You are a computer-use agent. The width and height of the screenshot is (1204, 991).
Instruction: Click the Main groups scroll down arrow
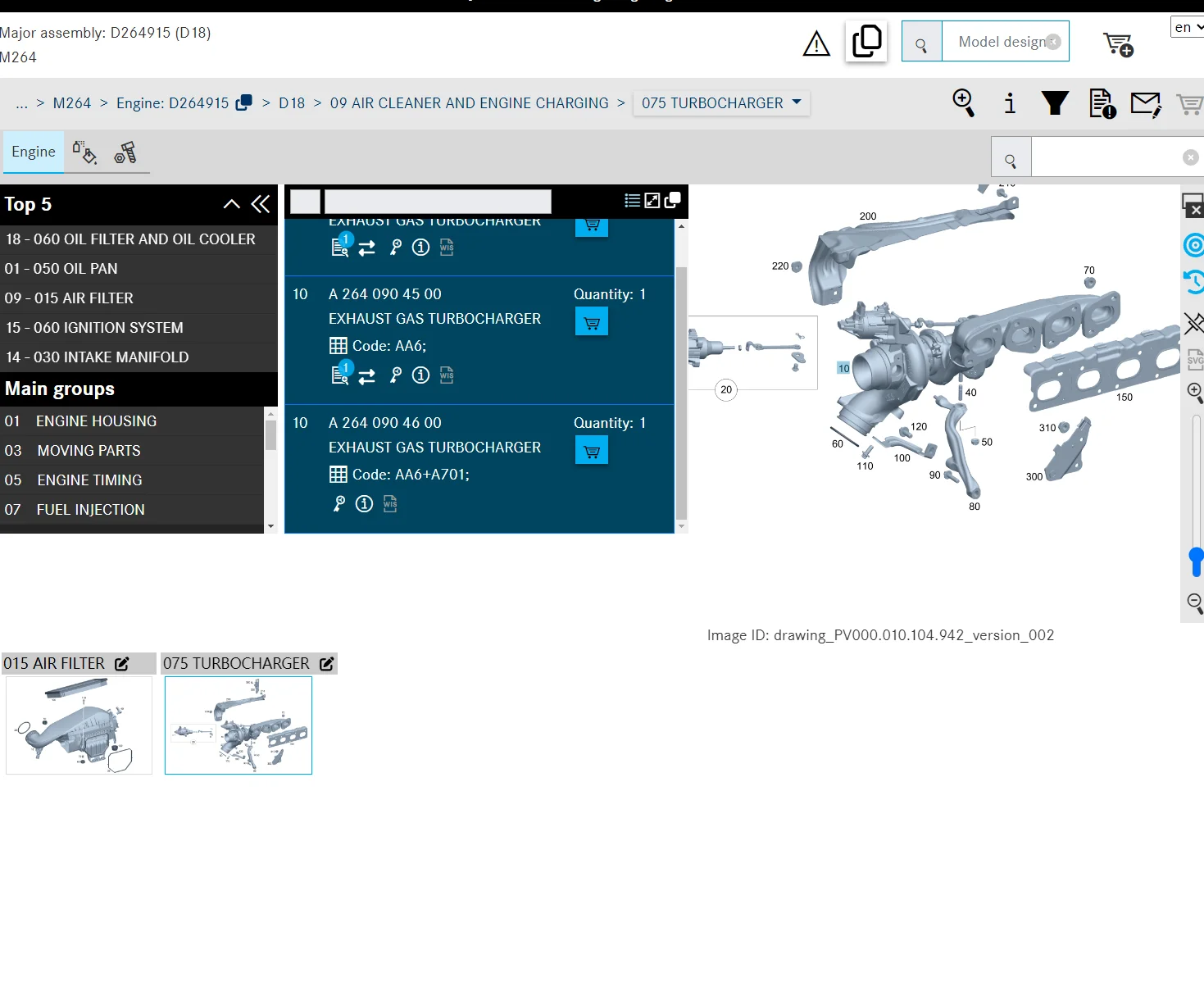click(270, 526)
